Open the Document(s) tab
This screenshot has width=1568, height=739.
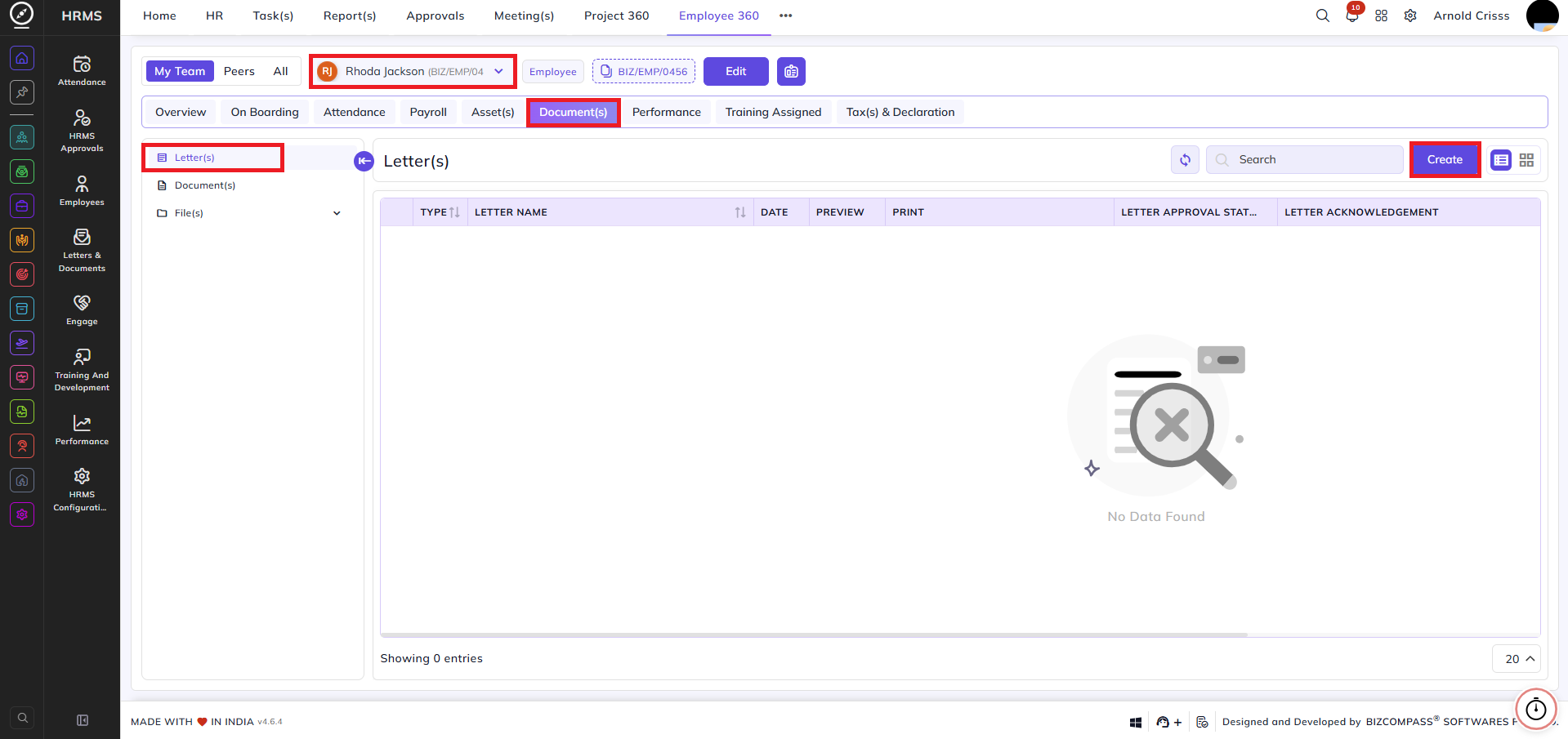574,112
